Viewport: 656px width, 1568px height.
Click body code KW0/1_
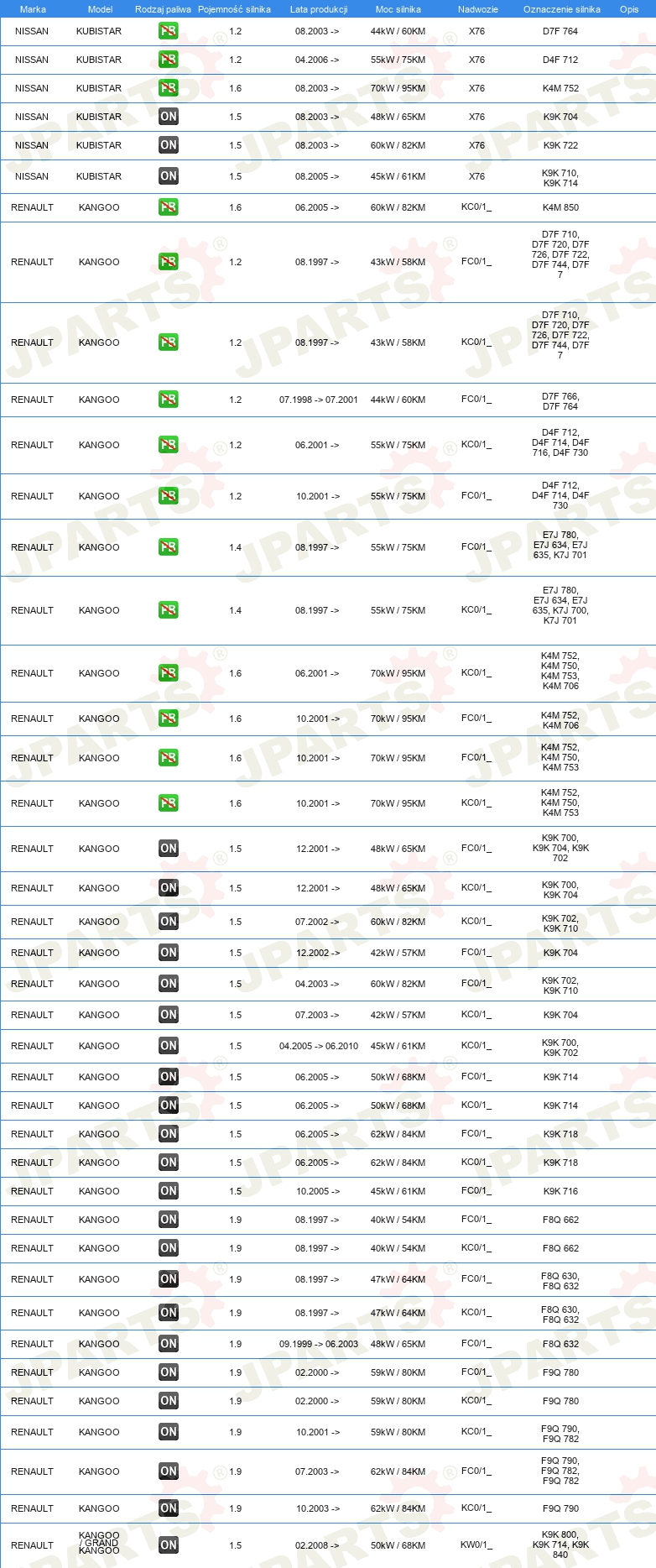[476, 1544]
